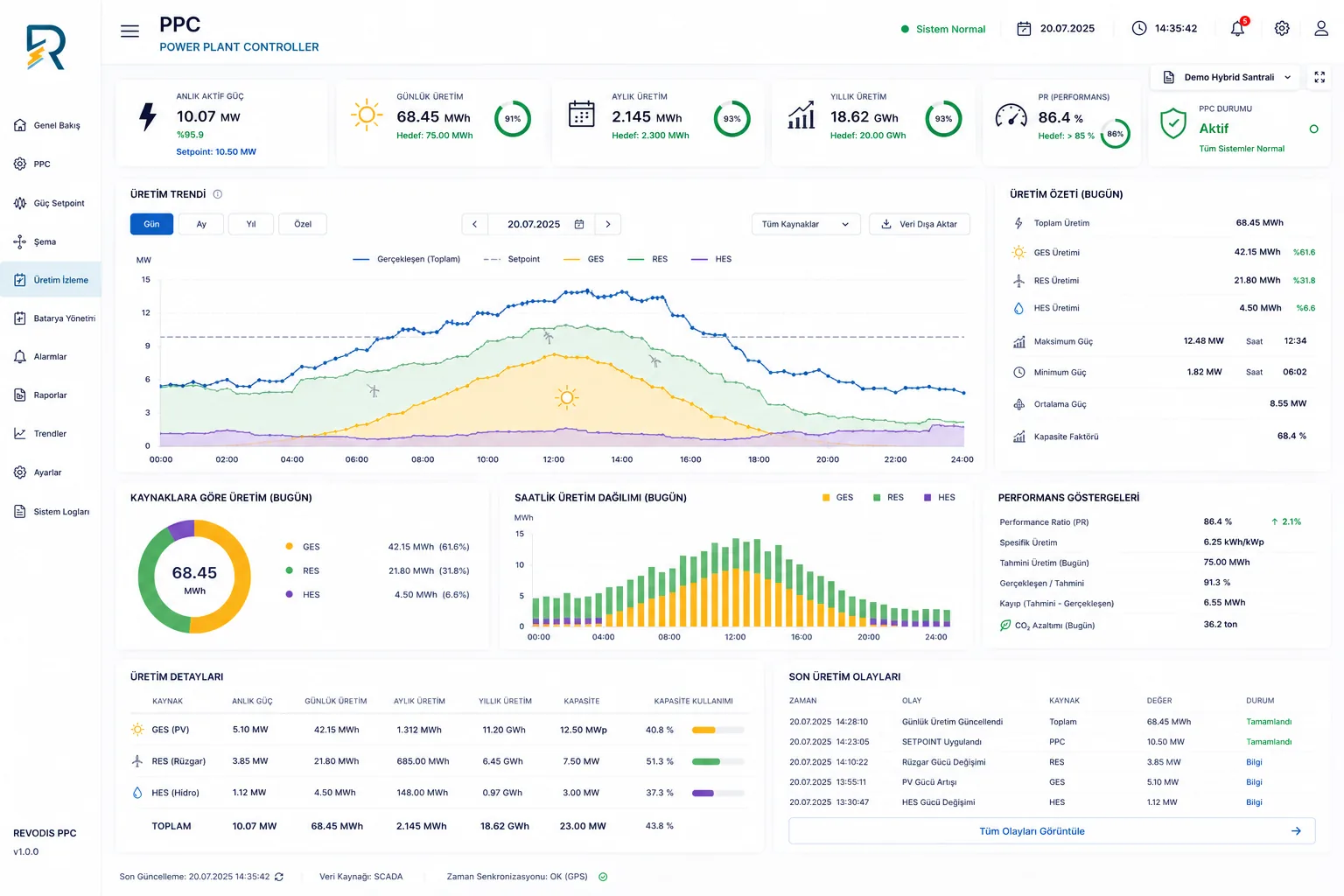Click the Revodis logo
Image resolution: width=1344 pixels, height=896 pixels.
[45, 47]
